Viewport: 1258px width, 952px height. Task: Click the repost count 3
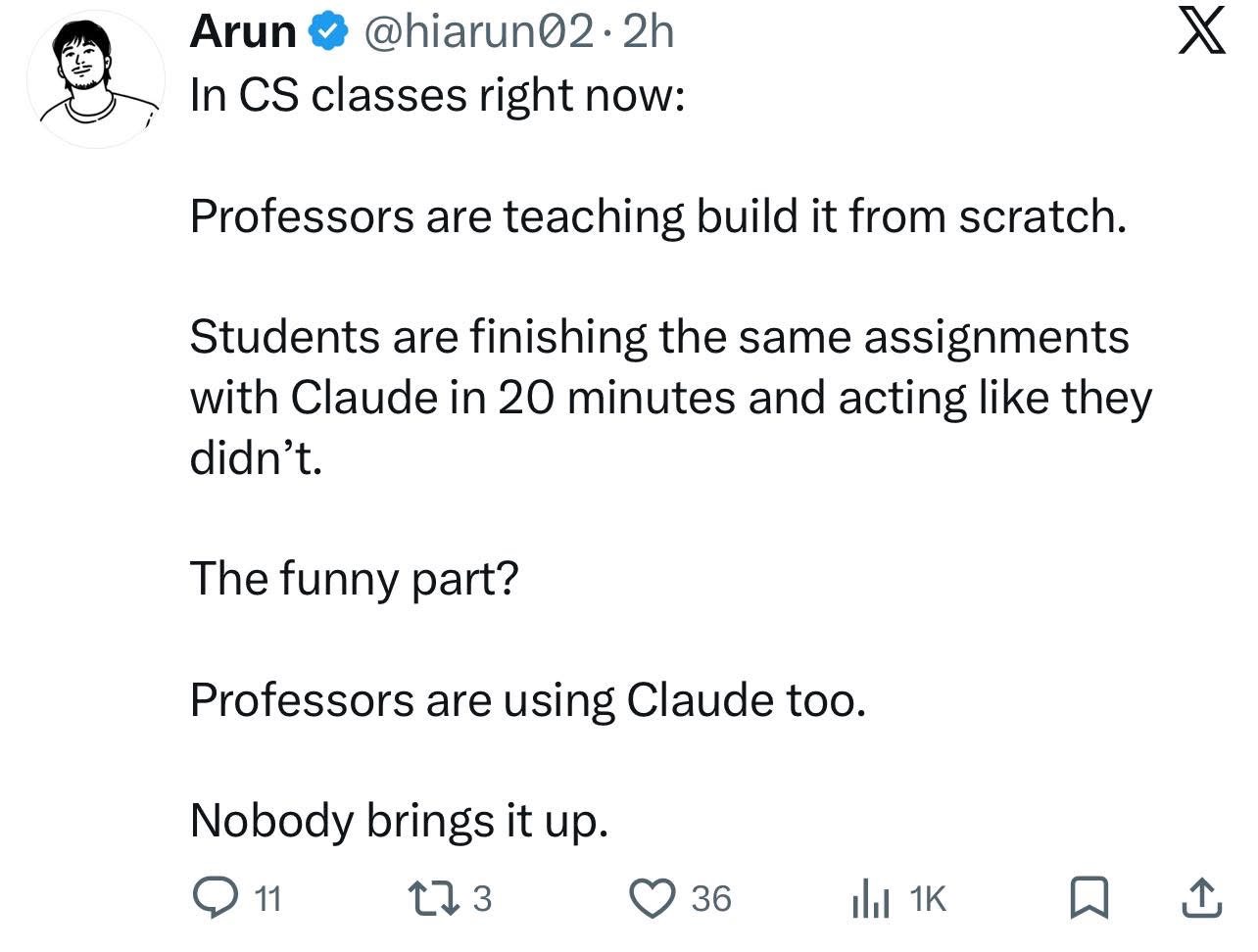[x=481, y=898]
